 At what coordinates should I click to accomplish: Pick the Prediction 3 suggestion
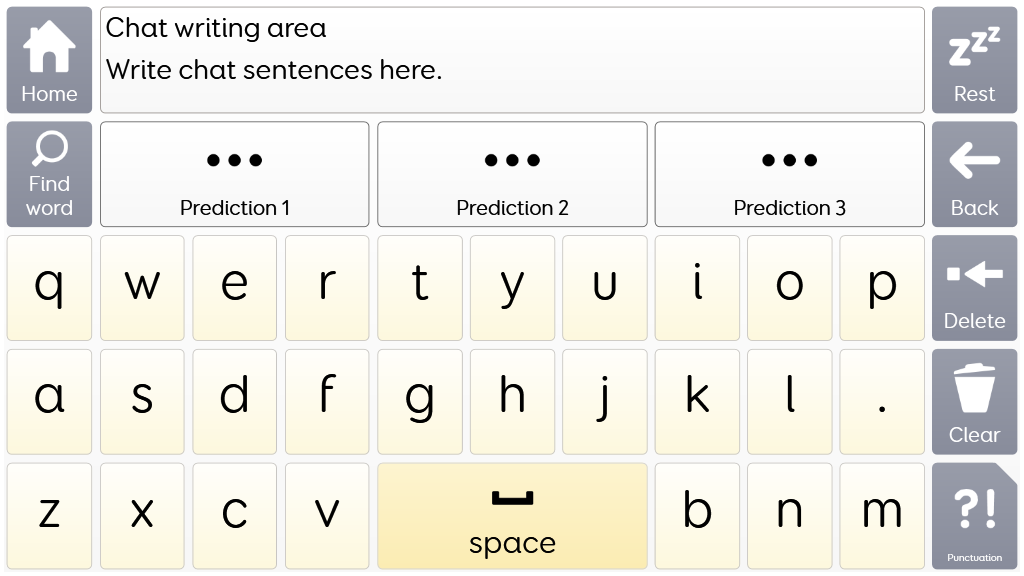click(x=790, y=174)
